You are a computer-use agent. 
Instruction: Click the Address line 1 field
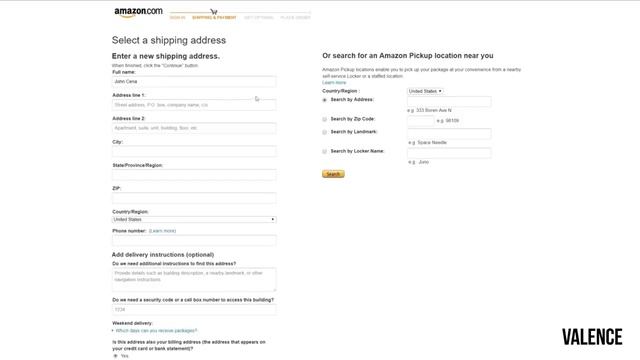coord(194,105)
